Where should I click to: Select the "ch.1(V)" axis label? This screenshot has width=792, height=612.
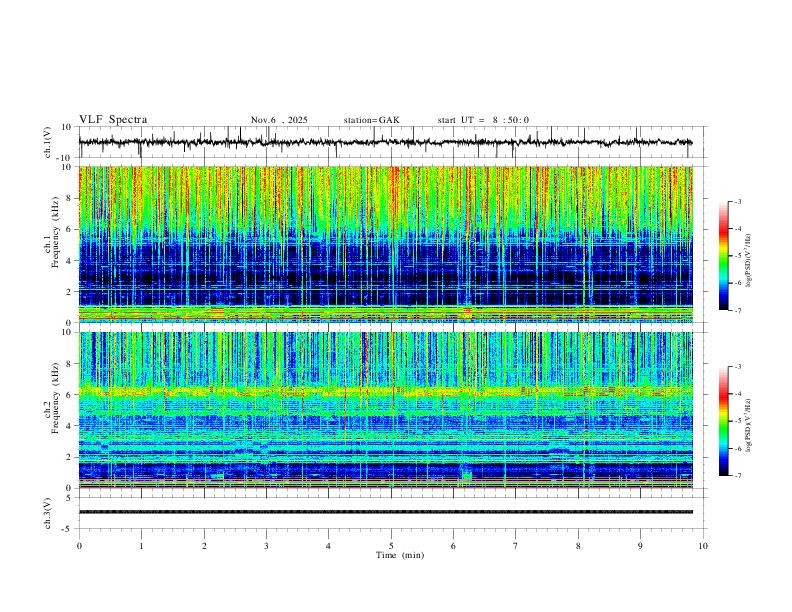coord(48,142)
